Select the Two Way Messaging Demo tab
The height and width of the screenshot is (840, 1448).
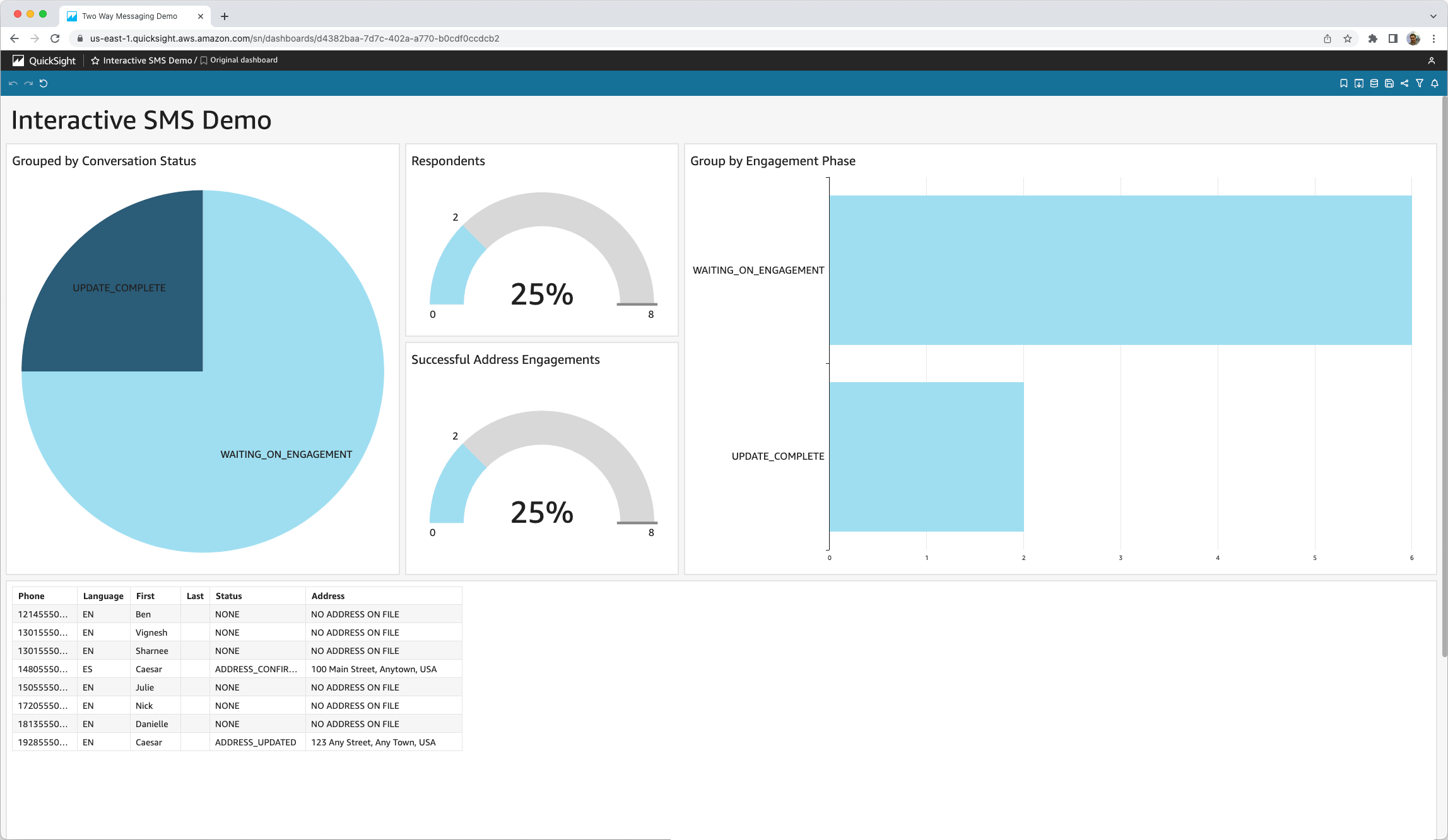pos(129,16)
